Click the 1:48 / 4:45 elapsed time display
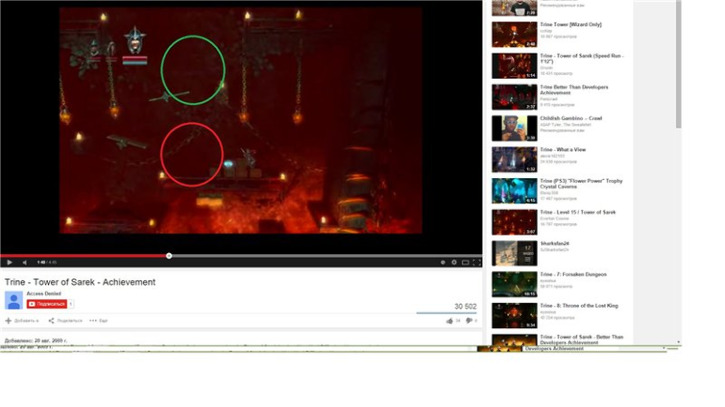The image size is (725, 407). tap(47, 262)
